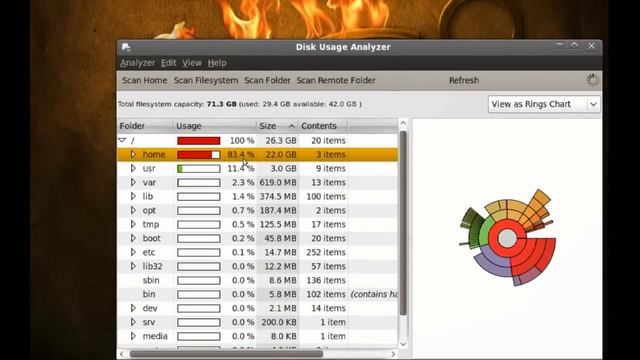Click '374.5 MB' size for lib
The image size is (640, 360).
pos(278,196)
